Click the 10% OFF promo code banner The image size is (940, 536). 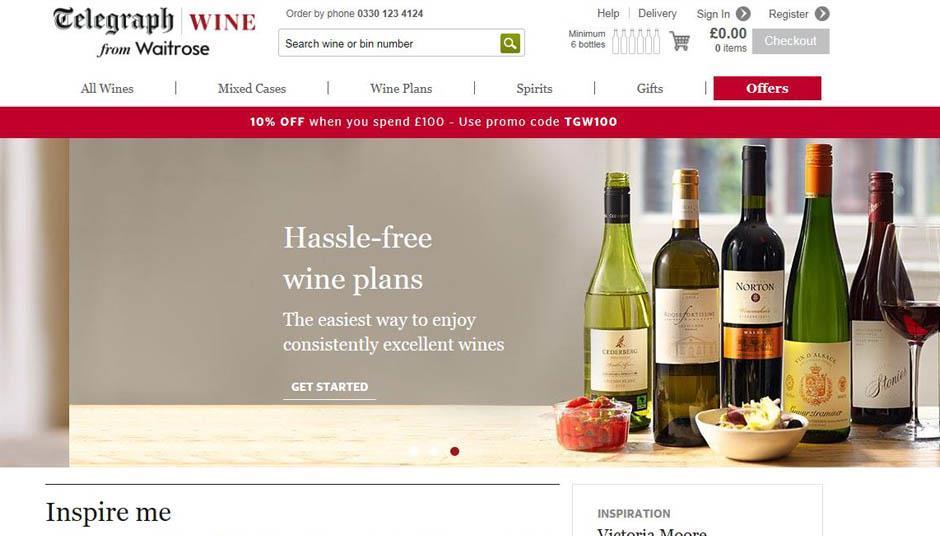pyautogui.click(x=433, y=122)
